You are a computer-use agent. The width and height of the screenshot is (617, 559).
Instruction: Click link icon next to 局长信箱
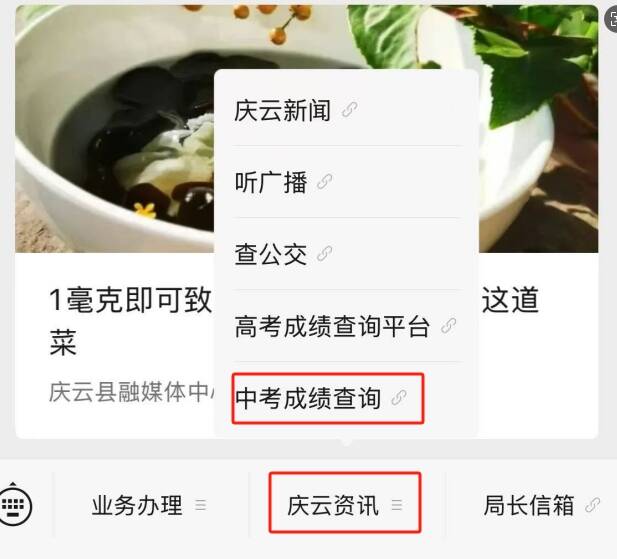(593, 505)
